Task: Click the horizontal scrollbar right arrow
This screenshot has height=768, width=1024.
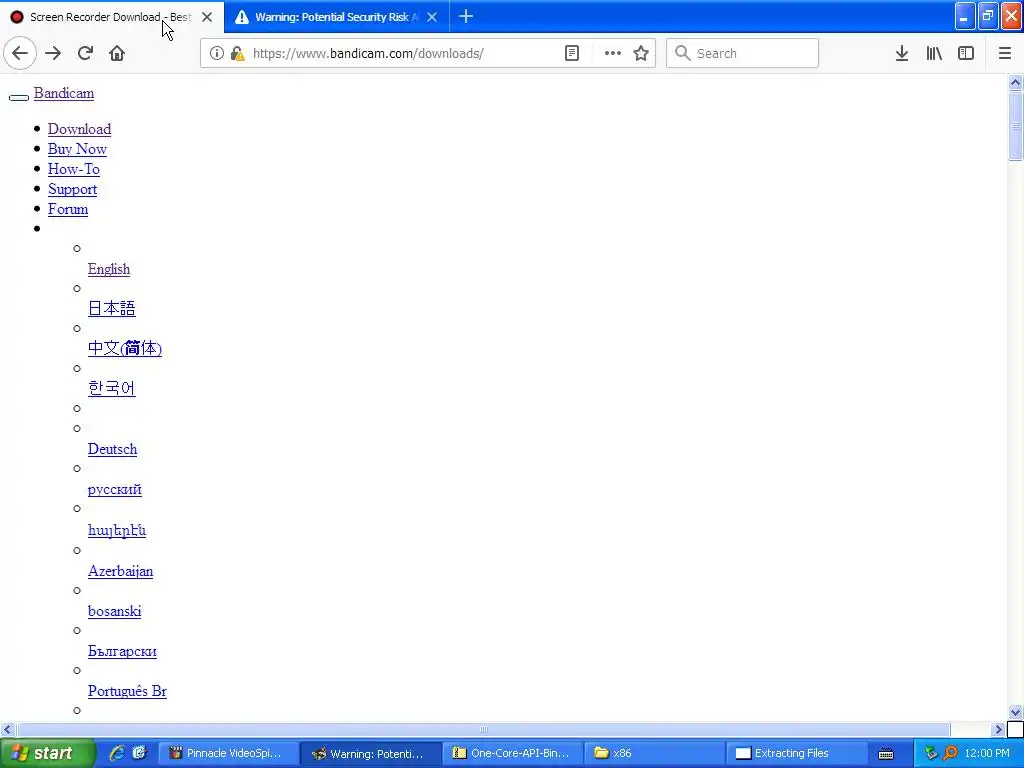Action: click(998, 729)
